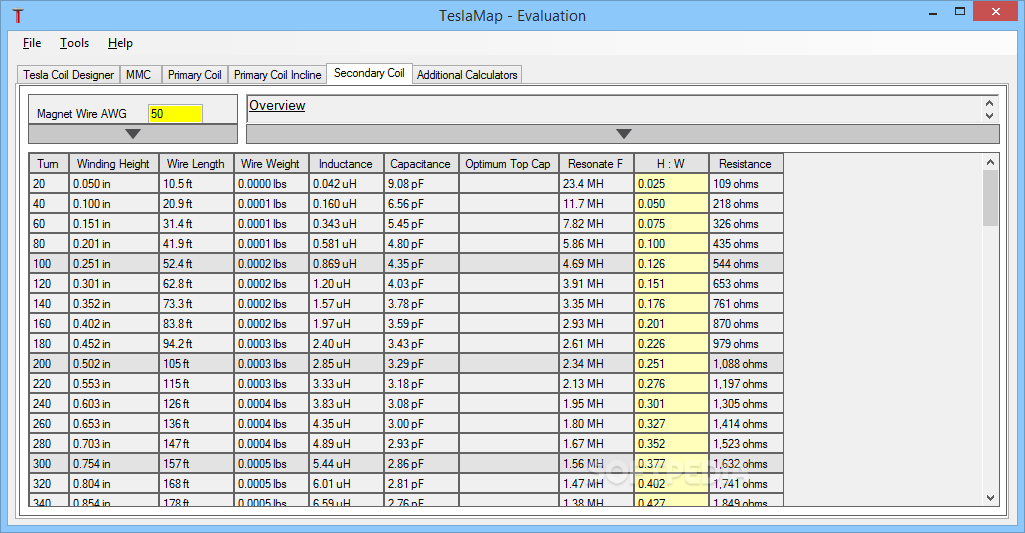Click the 0.581 uH inductance cell
This screenshot has width=1025, height=533.
pyautogui.click(x=346, y=244)
